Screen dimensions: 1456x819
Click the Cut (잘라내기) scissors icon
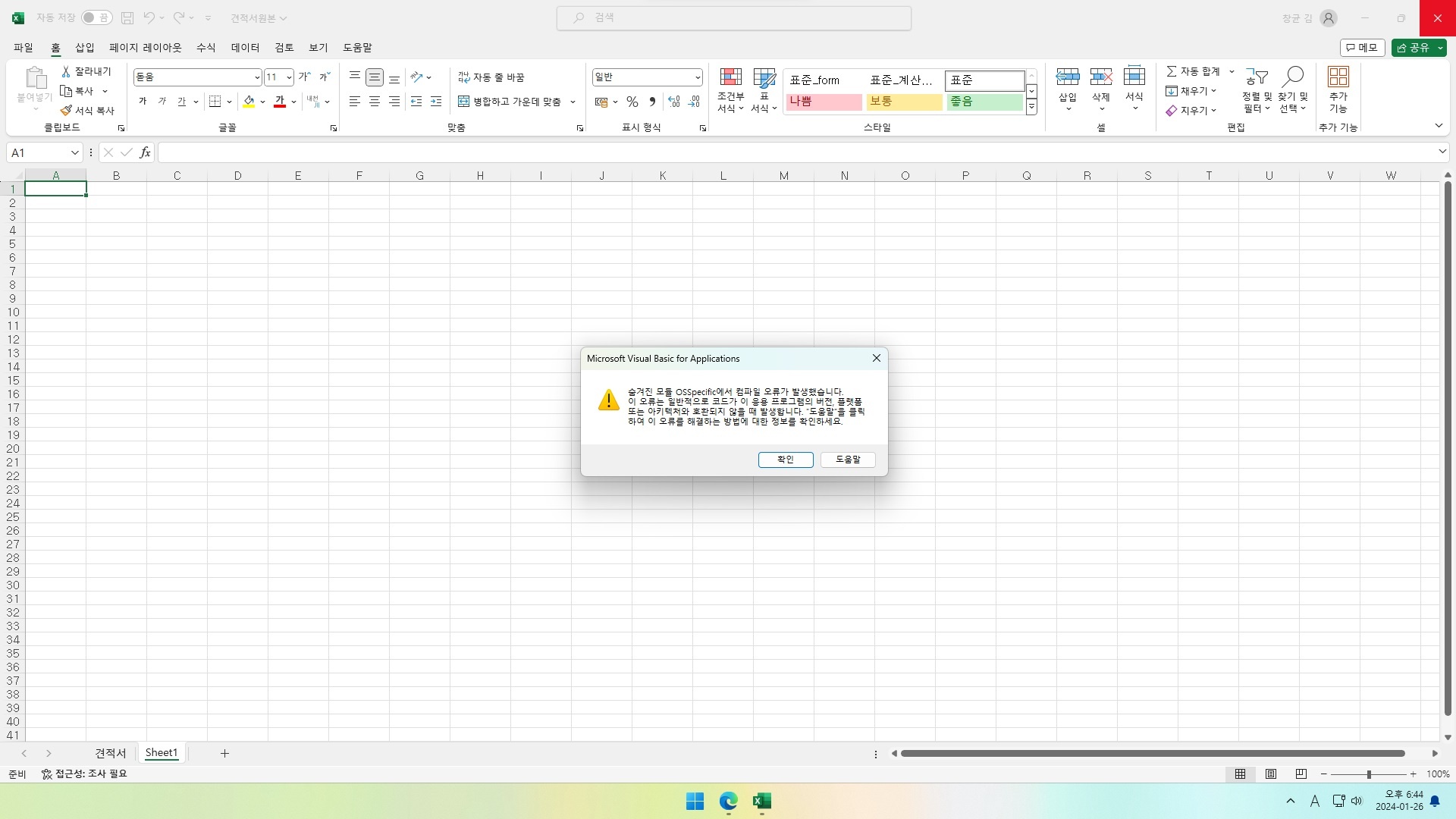click(x=66, y=71)
